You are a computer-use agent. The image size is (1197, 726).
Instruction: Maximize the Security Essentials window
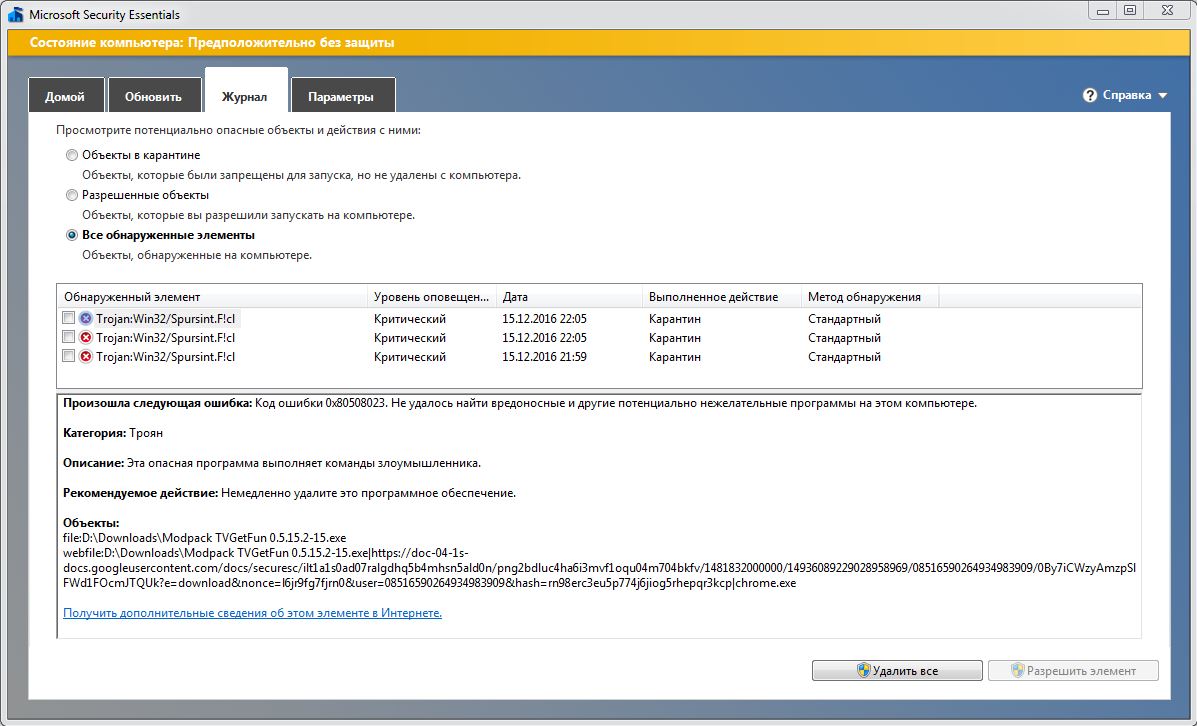pyautogui.click(x=1131, y=11)
